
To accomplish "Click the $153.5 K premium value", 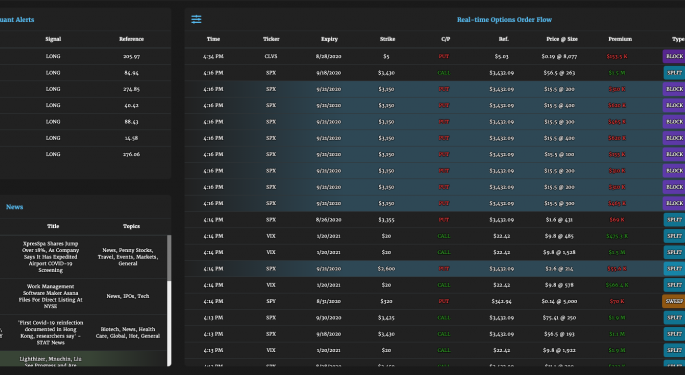I will click(617, 56).
